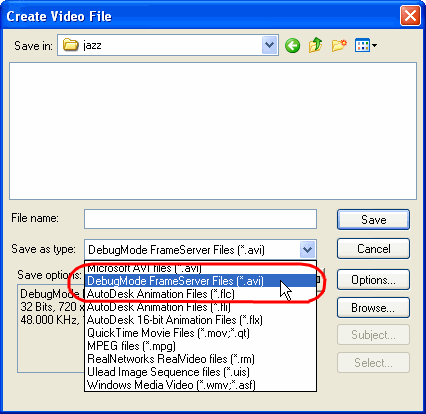Click the File name input field
This screenshot has height=414, width=426.
(200, 219)
